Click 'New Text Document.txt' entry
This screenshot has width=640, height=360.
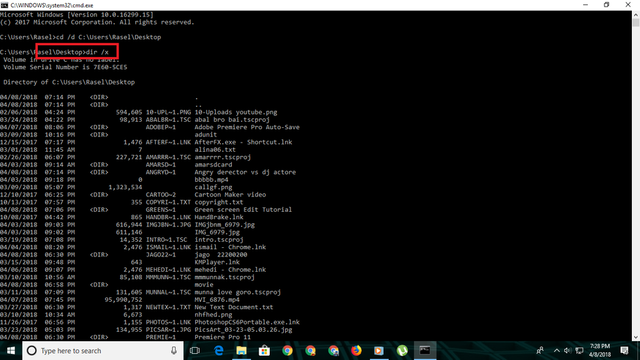coord(234,307)
